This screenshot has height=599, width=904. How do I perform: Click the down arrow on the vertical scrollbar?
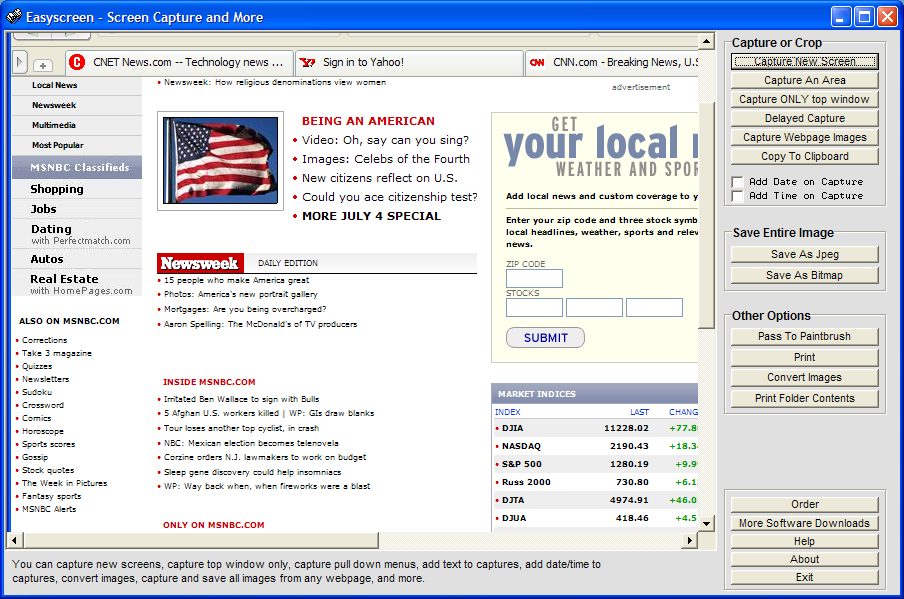[706, 522]
